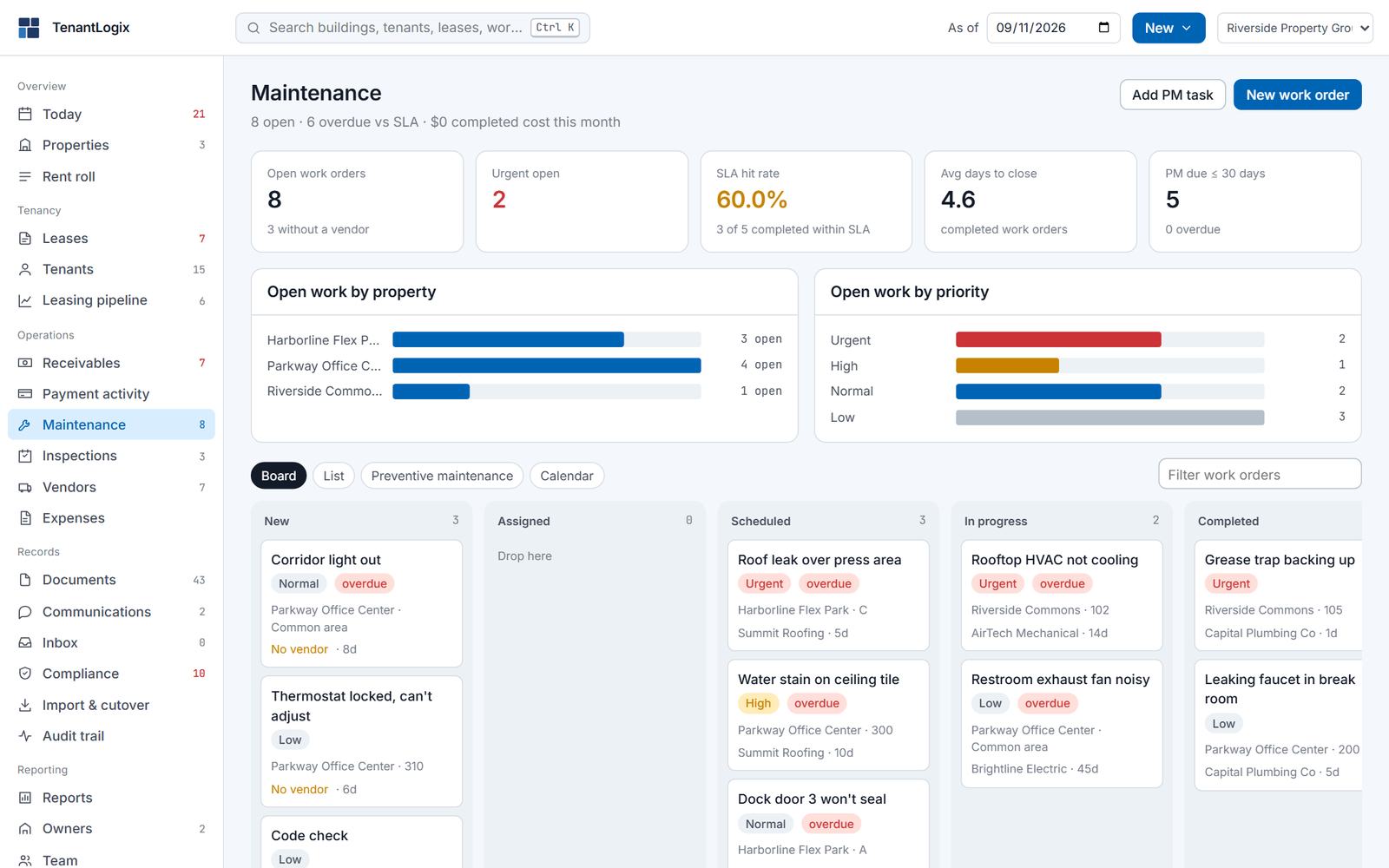Open the Calendar view tab
1389x868 pixels.
[567, 476]
